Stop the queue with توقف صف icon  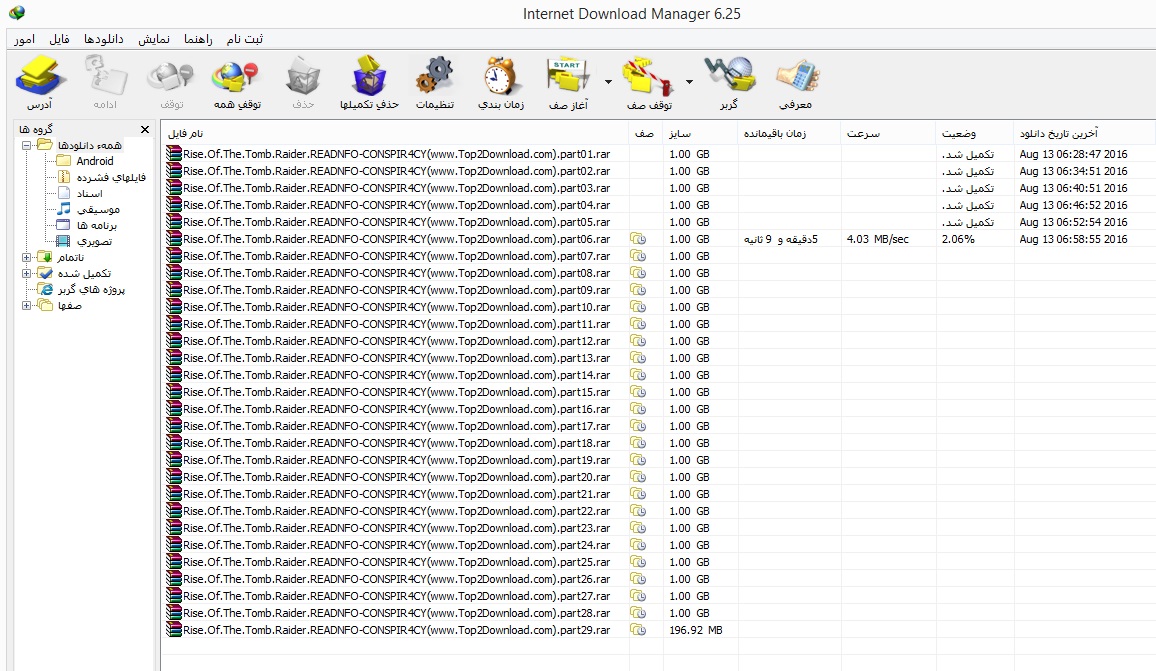[648, 76]
